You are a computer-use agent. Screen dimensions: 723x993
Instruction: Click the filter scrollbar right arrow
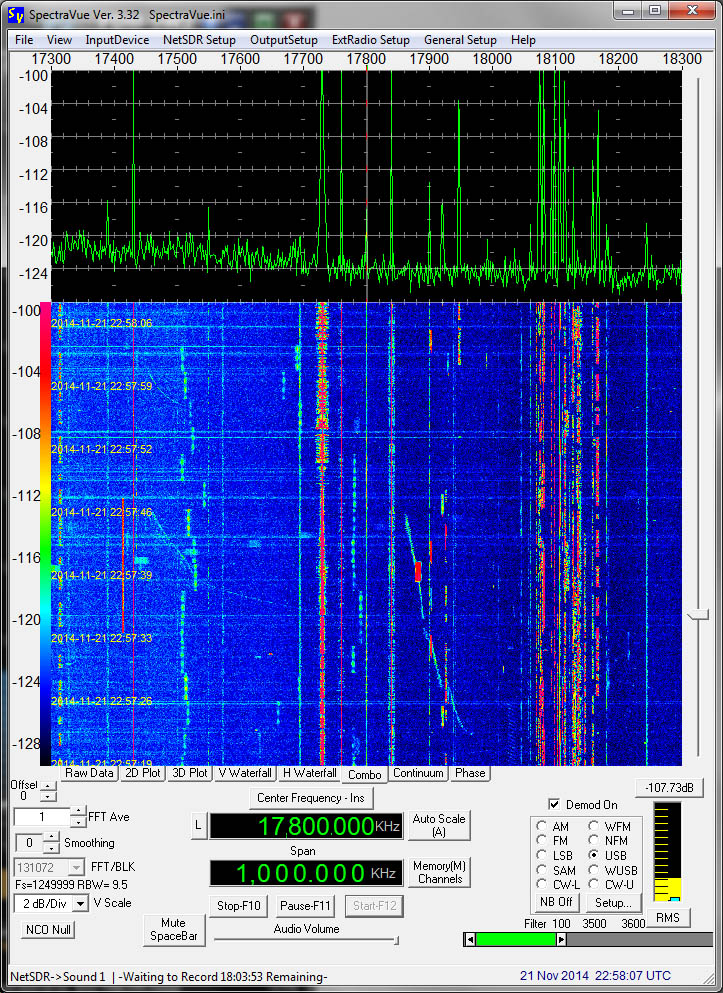click(561, 940)
